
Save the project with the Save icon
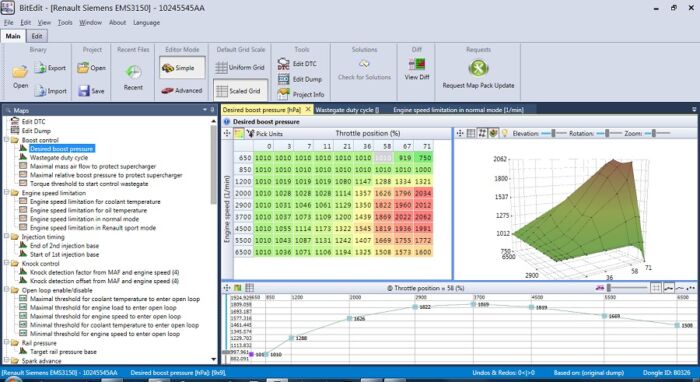click(84, 91)
